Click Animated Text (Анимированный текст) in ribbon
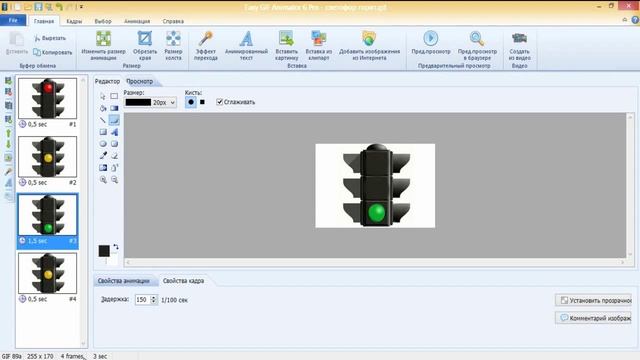 tap(246, 45)
